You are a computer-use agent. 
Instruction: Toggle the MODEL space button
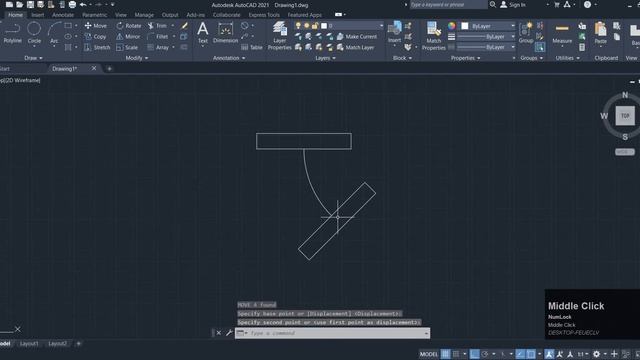(429, 354)
